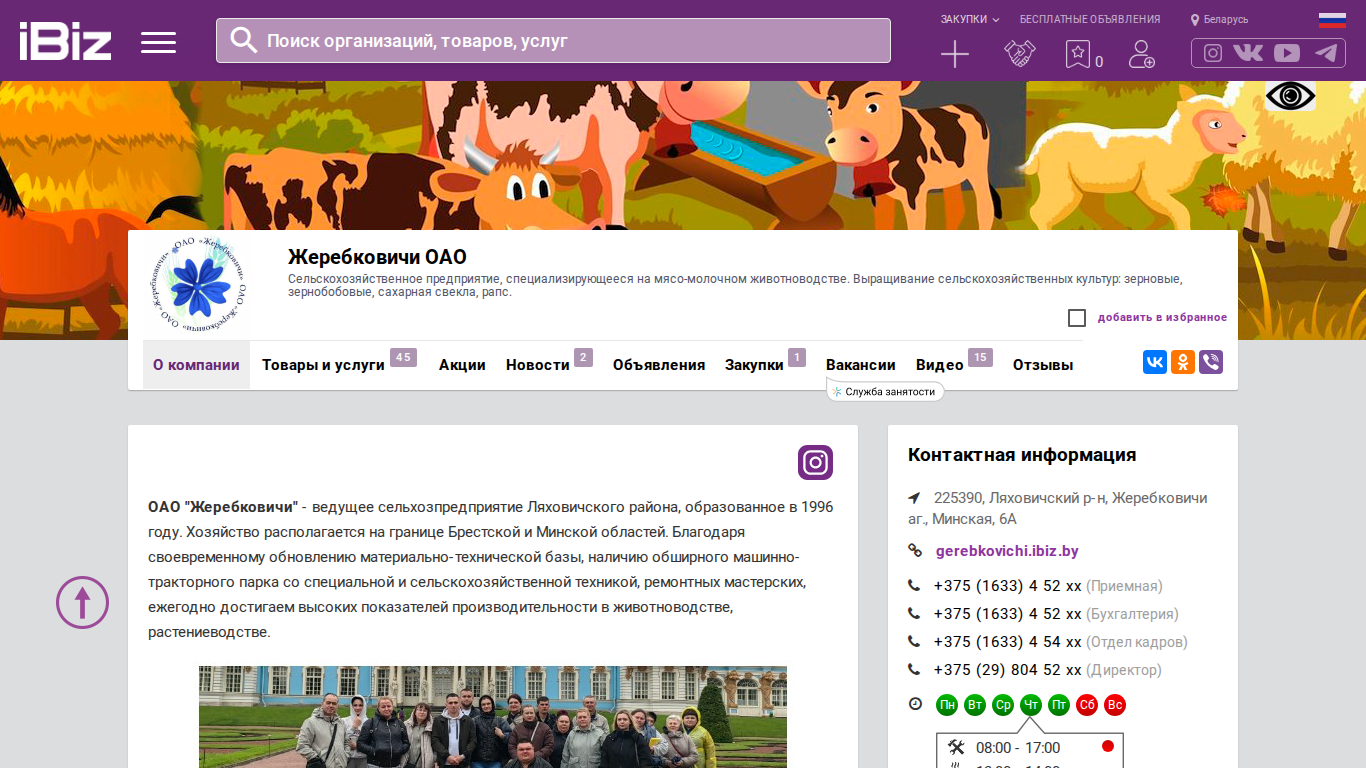The image size is (1366, 768).
Task: Click the working hours clock icon
Action: click(x=915, y=705)
